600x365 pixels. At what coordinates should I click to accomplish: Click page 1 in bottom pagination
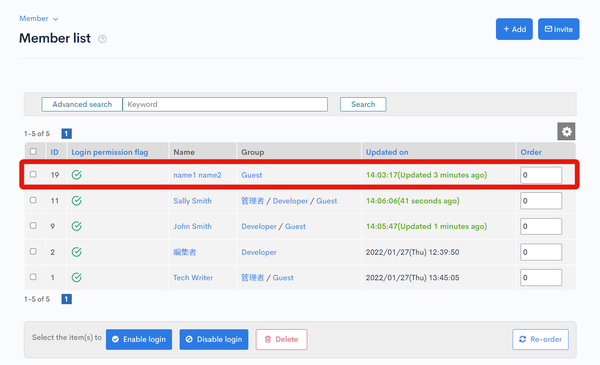click(67, 299)
